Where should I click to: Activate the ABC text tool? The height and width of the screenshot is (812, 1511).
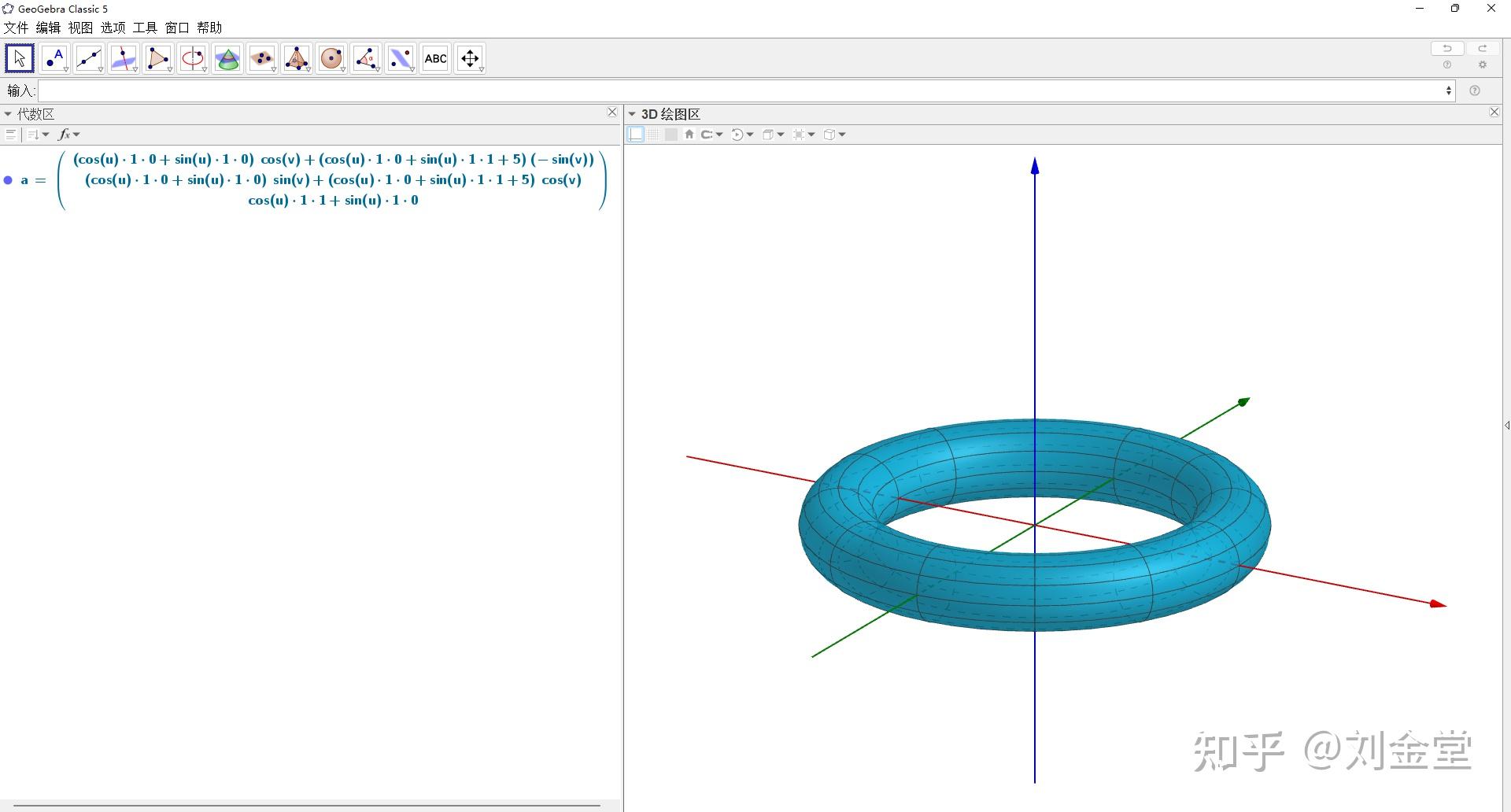point(435,58)
